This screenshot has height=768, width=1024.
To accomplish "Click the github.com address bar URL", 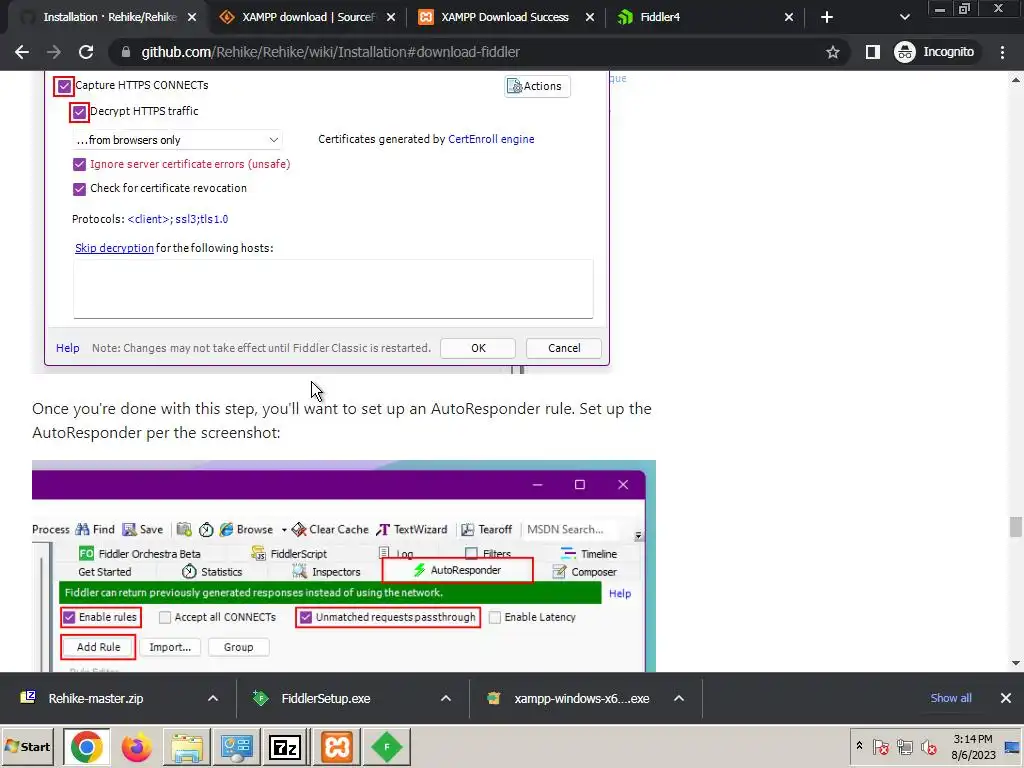I will 330,52.
